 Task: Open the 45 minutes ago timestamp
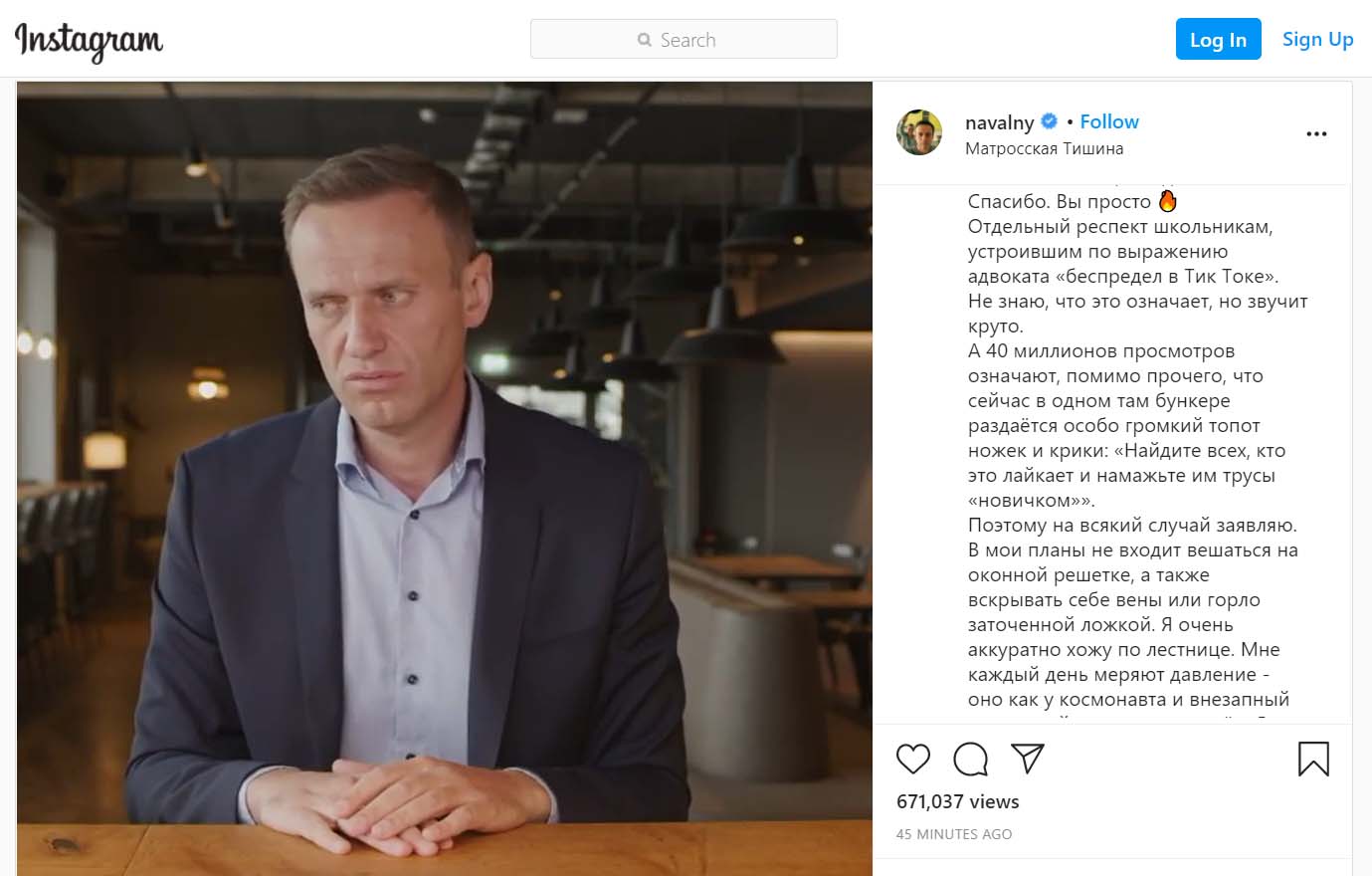[953, 834]
